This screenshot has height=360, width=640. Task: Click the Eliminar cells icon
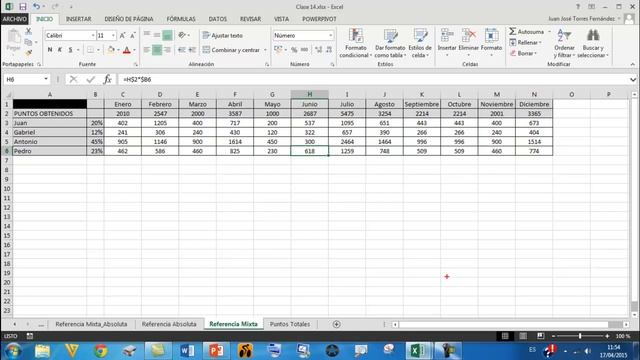[469, 36]
